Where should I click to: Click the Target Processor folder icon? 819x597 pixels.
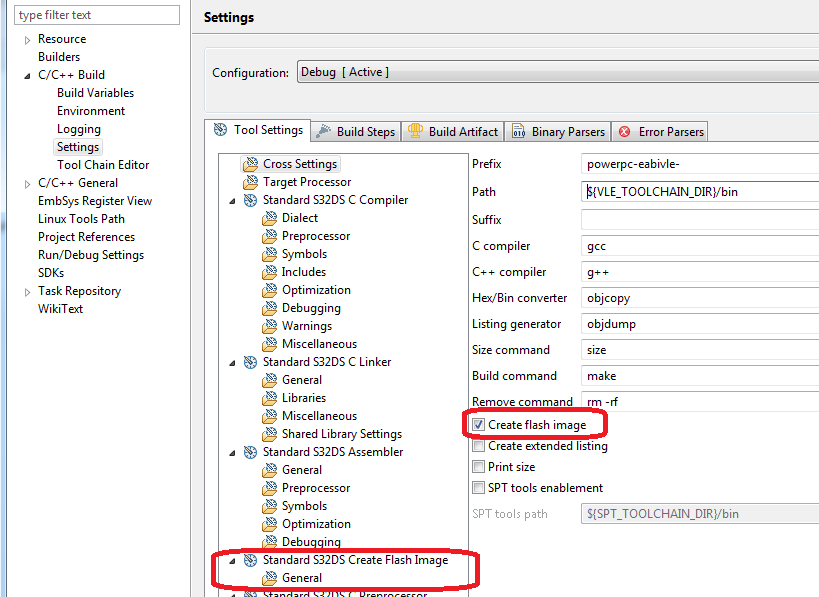(251, 182)
